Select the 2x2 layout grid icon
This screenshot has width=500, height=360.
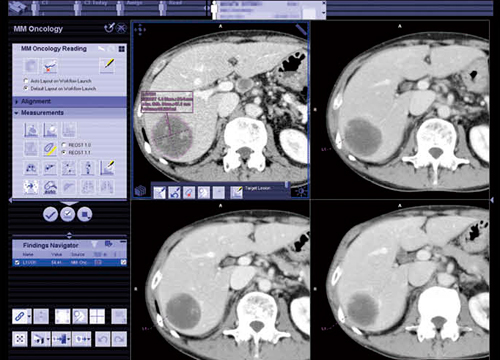(x=97, y=316)
